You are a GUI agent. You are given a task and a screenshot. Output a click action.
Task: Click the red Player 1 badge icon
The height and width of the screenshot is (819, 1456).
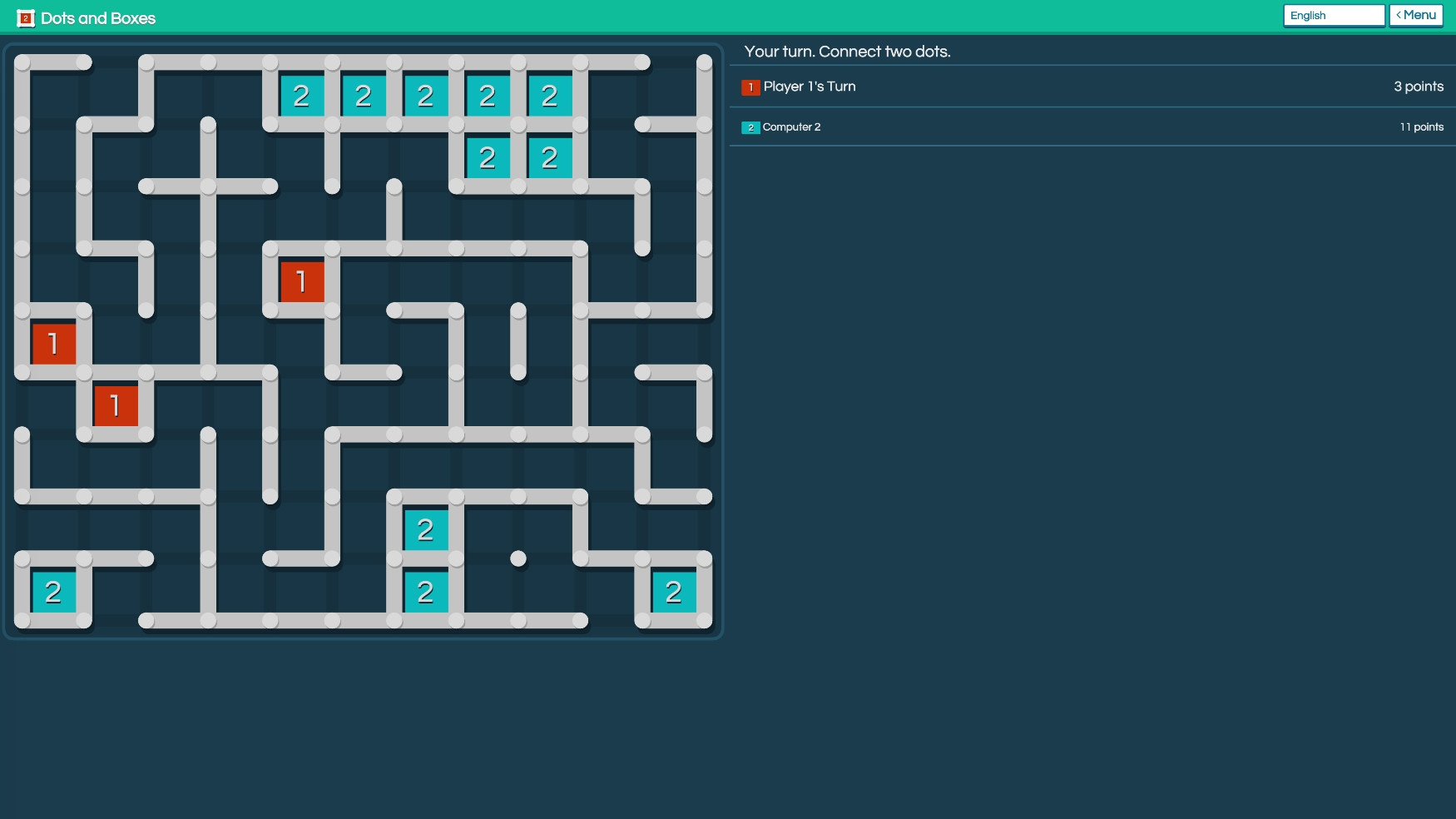coord(750,87)
